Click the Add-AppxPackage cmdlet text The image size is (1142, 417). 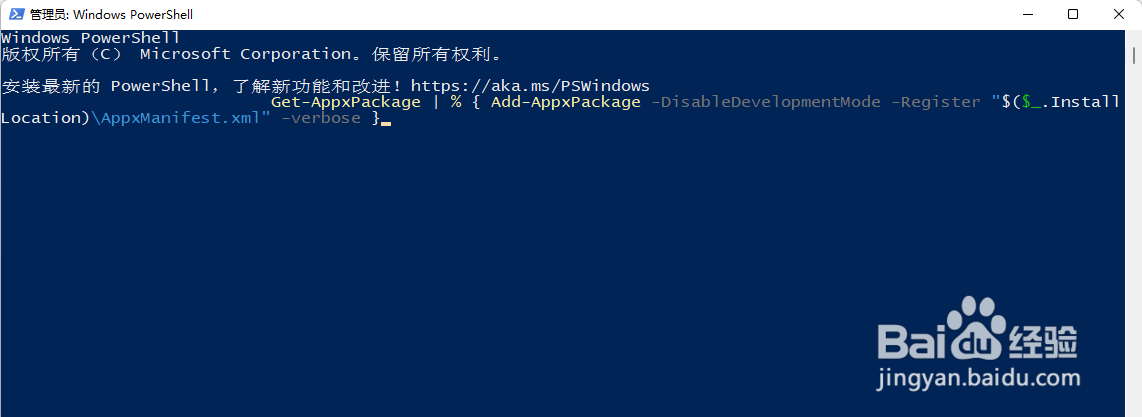tap(565, 102)
